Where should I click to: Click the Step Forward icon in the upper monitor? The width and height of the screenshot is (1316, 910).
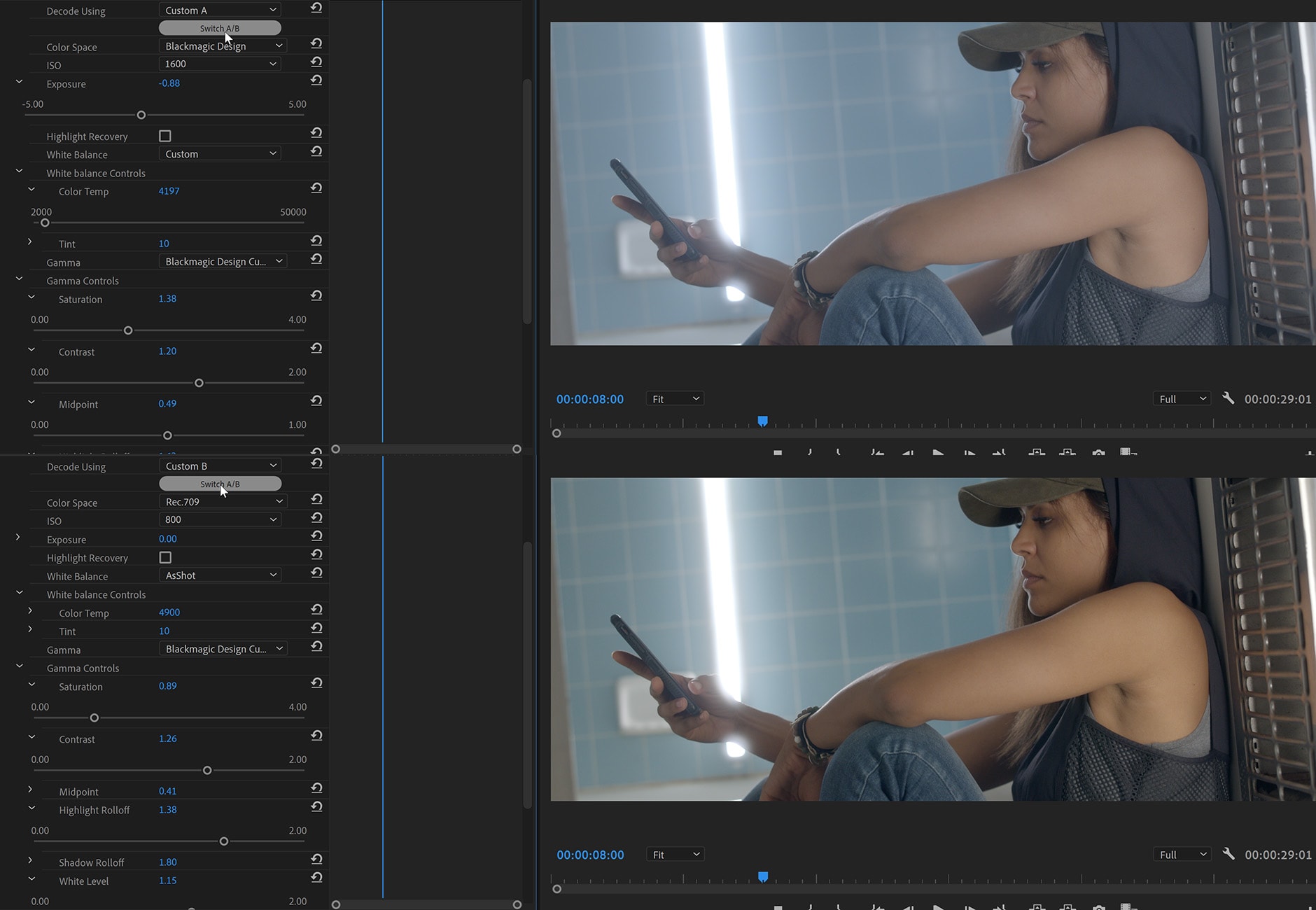[x=969, y=452]
